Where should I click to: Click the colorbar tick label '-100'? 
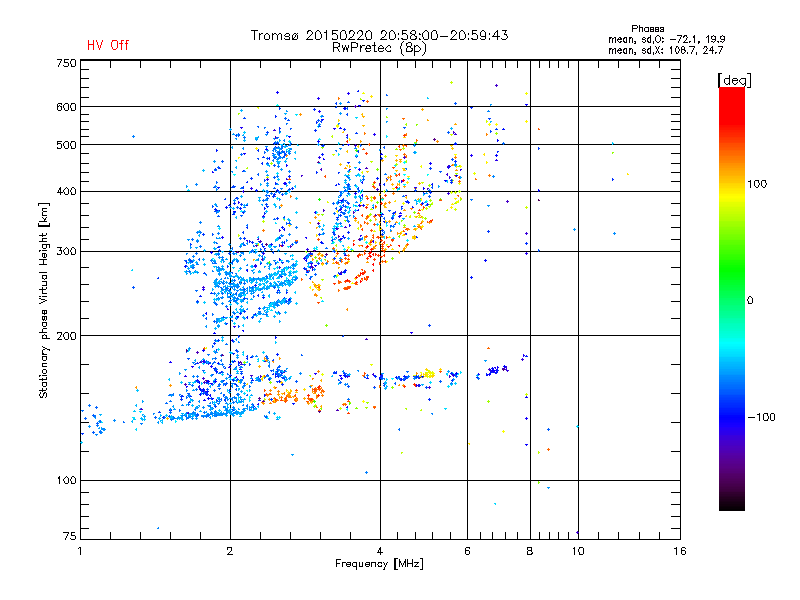pyautogui.click(x=761, y=417)
